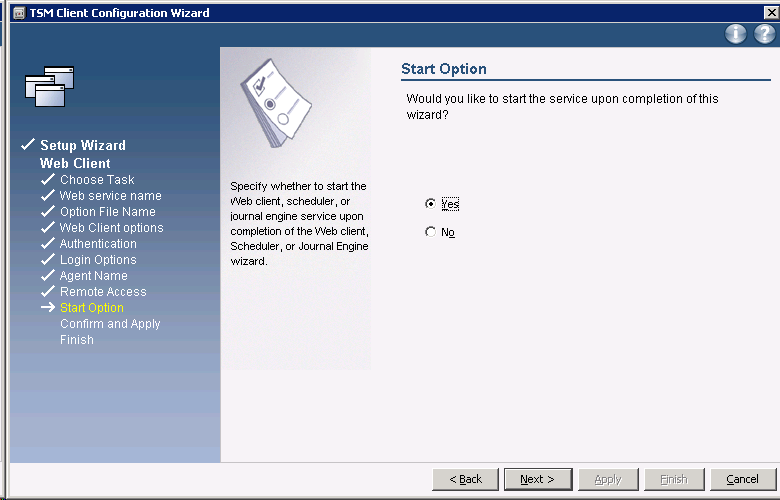Select the Yes radio button
780x500 pixels.
pyautogui.click(x=431, y=204)
